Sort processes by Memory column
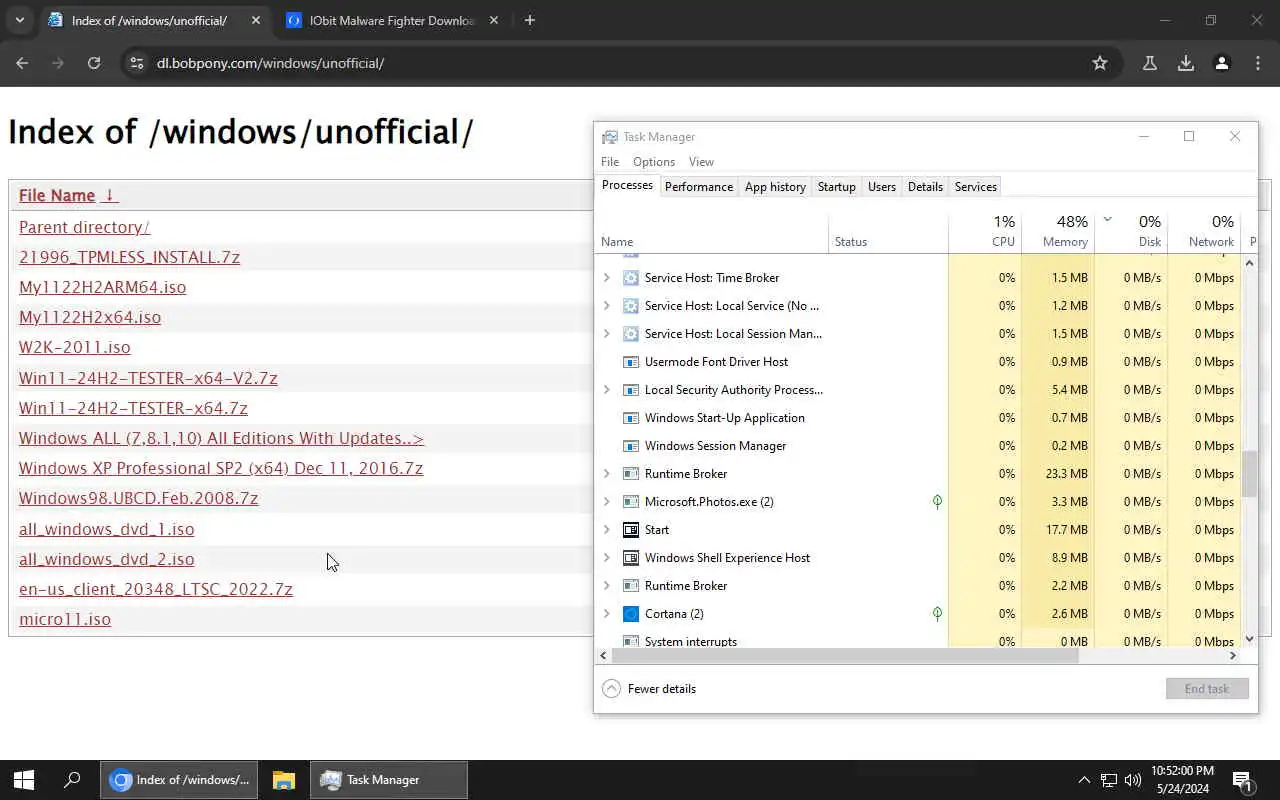 (x=1058, y=231)
